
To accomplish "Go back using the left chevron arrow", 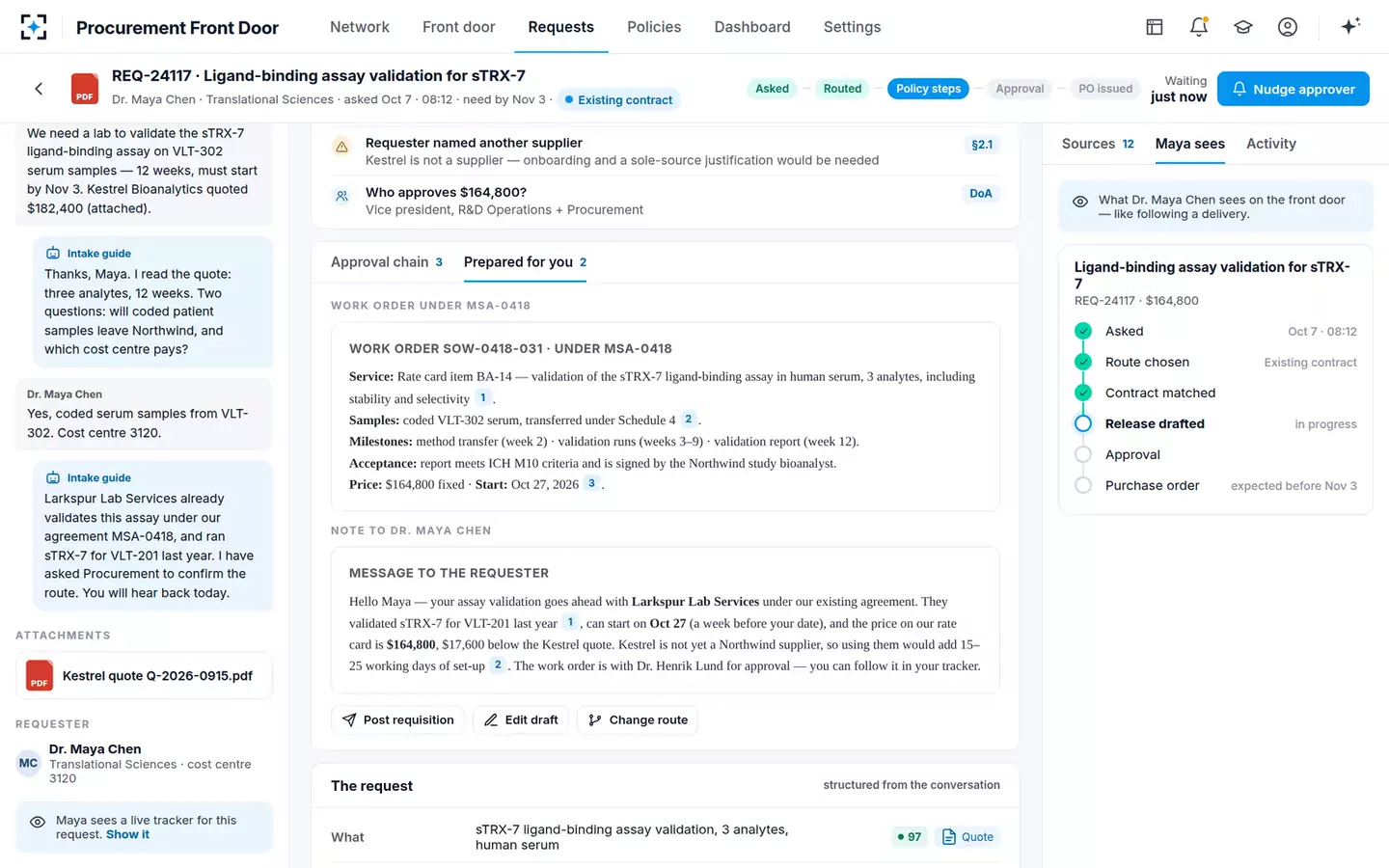I will click(x=39, y=89).
